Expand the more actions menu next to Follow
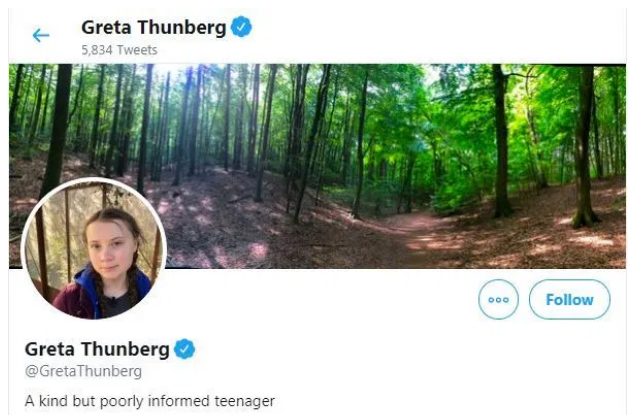This screenshot has width=632, height=415. [x=498, y=299]
